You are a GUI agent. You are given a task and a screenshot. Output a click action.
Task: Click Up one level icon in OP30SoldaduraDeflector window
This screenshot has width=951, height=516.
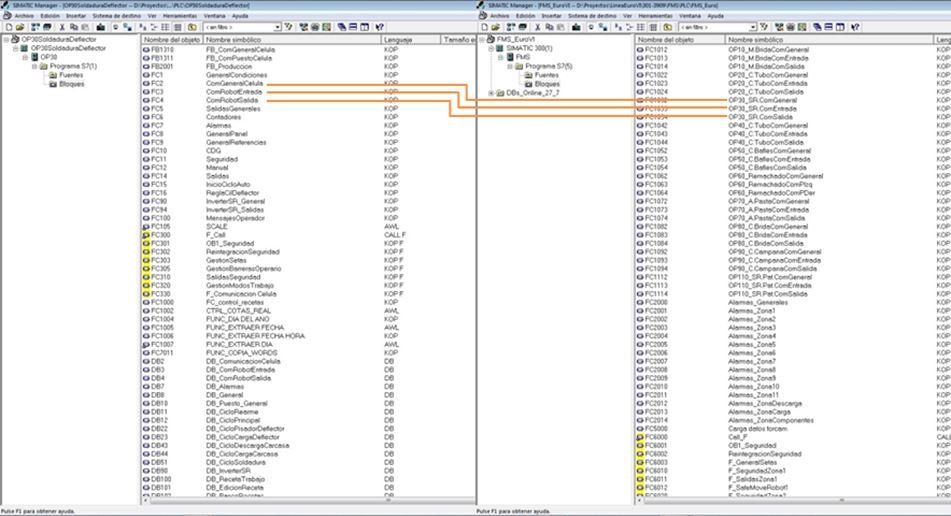[x=192, y=27]
